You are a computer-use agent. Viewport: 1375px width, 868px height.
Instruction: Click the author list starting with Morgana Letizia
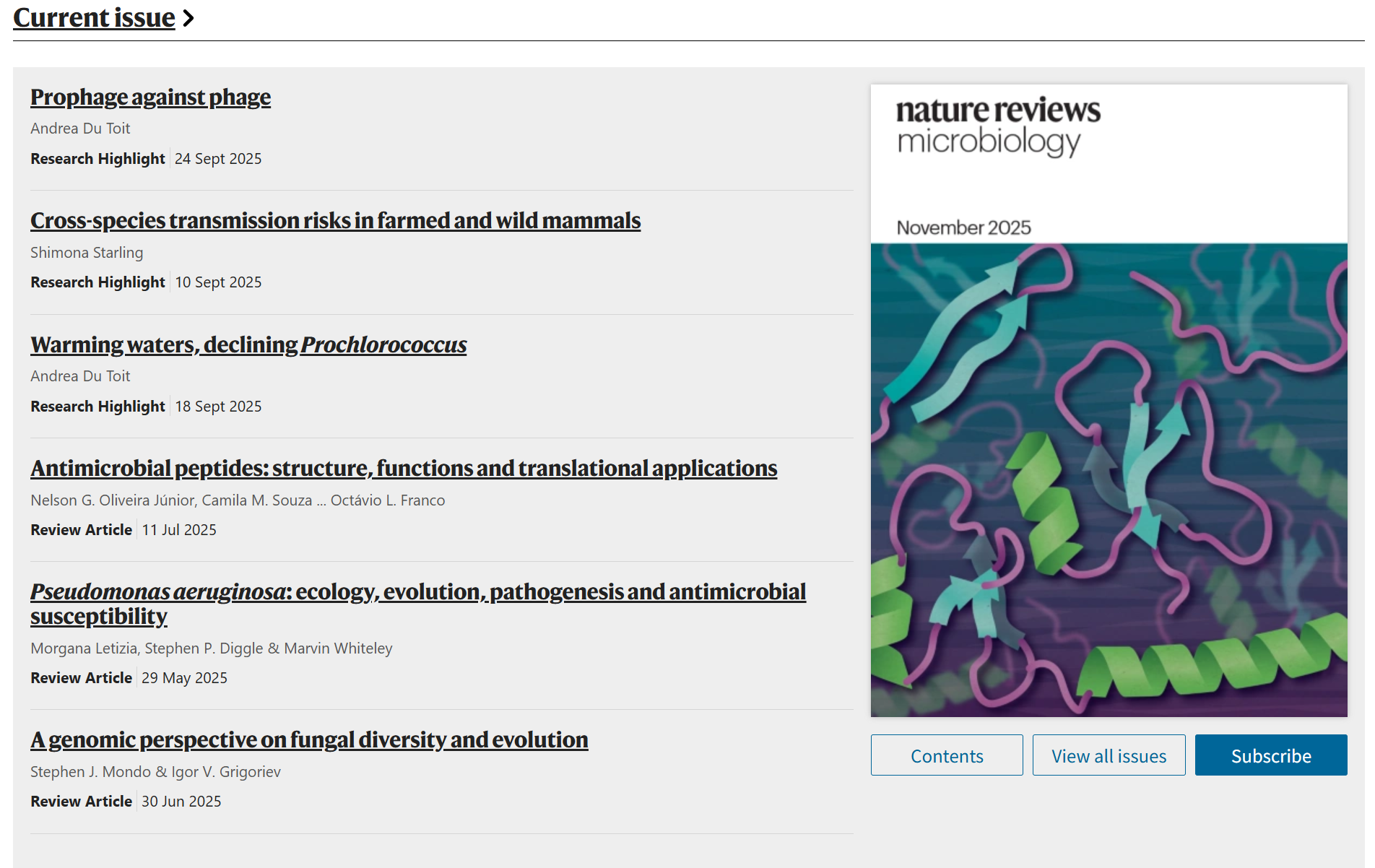pyautogui.click(x=211, y=648)
